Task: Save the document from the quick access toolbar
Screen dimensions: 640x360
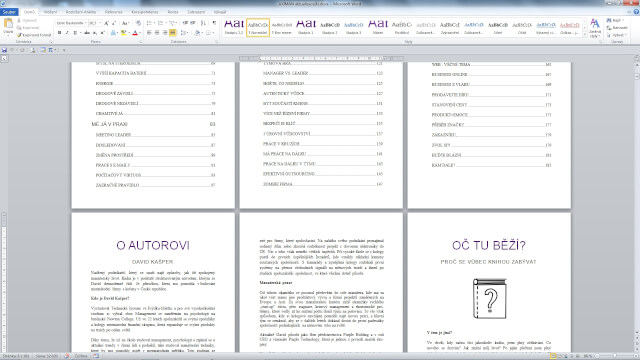Action: pyautogui.click(x=4, y=50)
